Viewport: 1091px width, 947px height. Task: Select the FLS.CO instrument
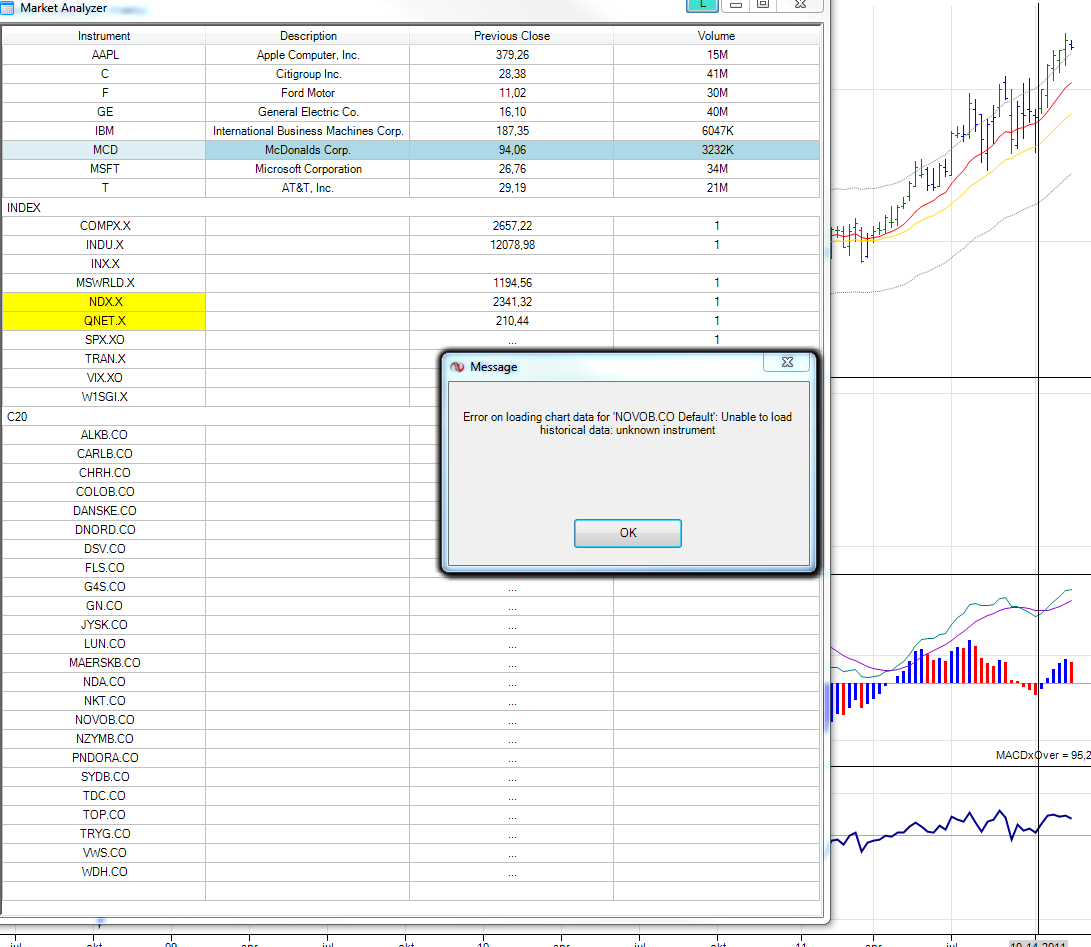[x=104, y=568]
